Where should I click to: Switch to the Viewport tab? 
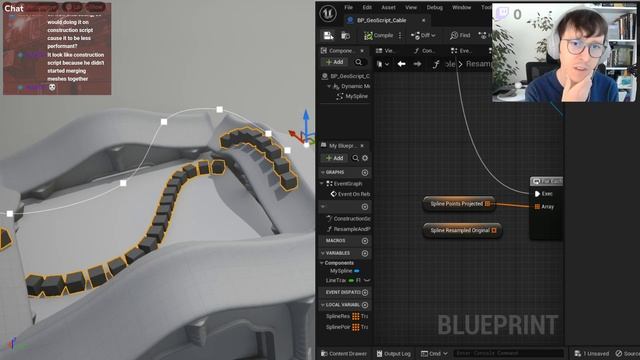click(386, 51)
